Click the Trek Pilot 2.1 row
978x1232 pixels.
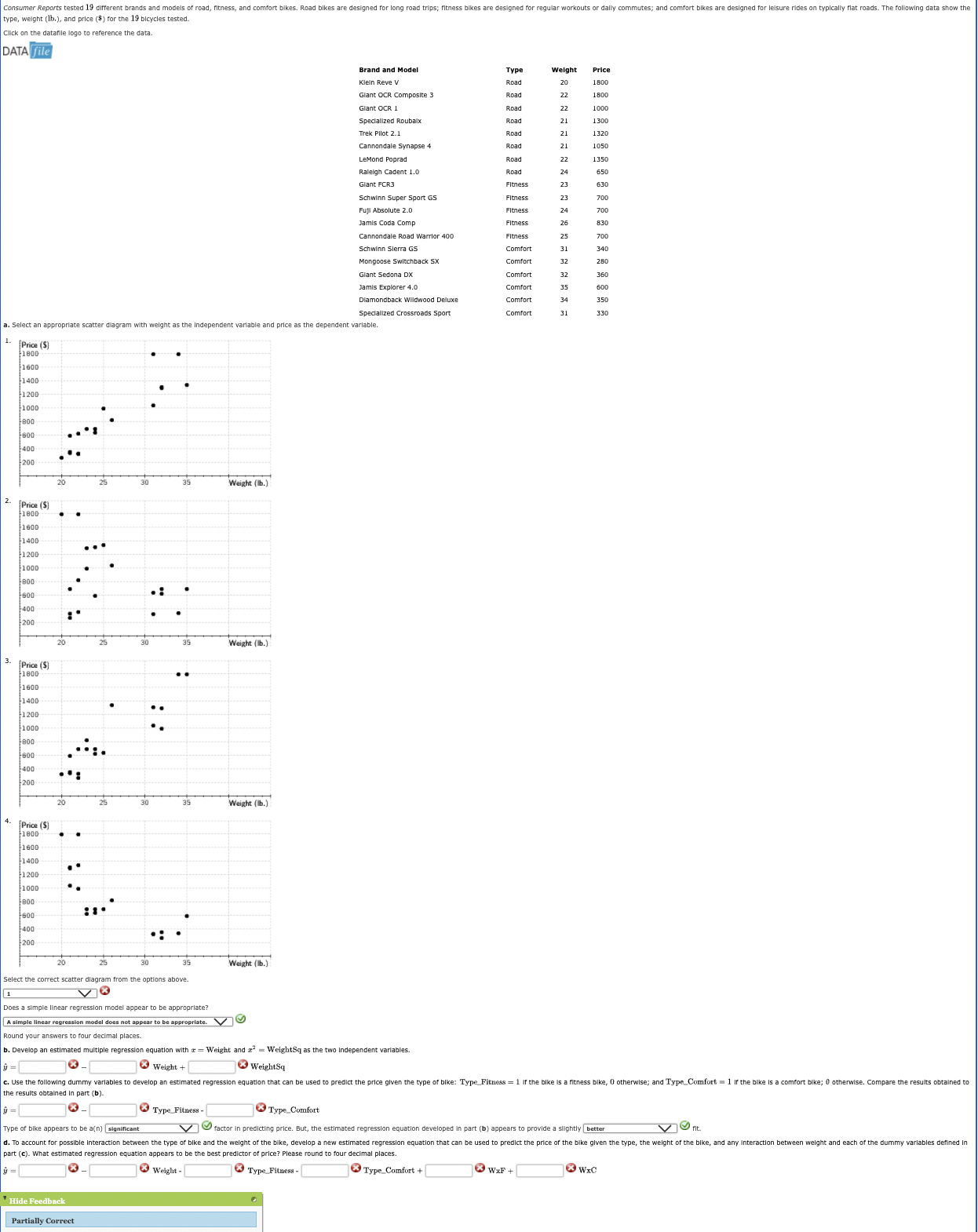(x=484, y=133)
